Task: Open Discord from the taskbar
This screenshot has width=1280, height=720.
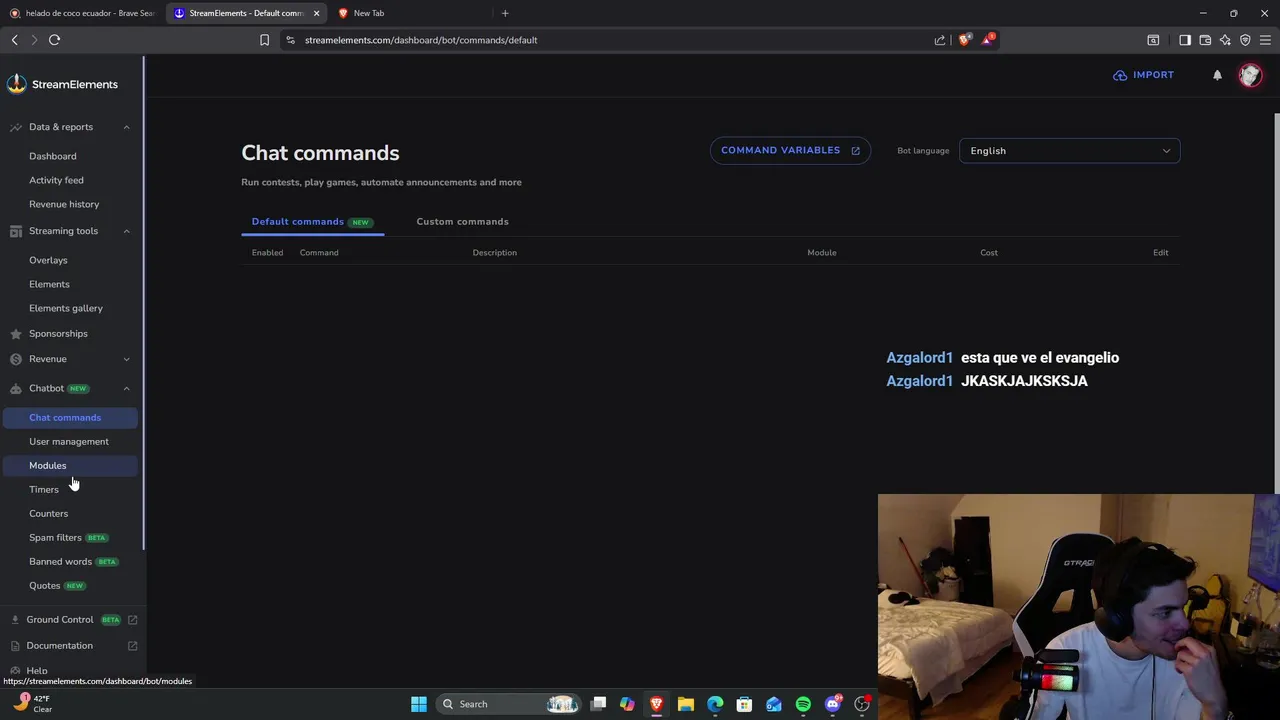Action: pyautogui.click(x=832, y=704)
